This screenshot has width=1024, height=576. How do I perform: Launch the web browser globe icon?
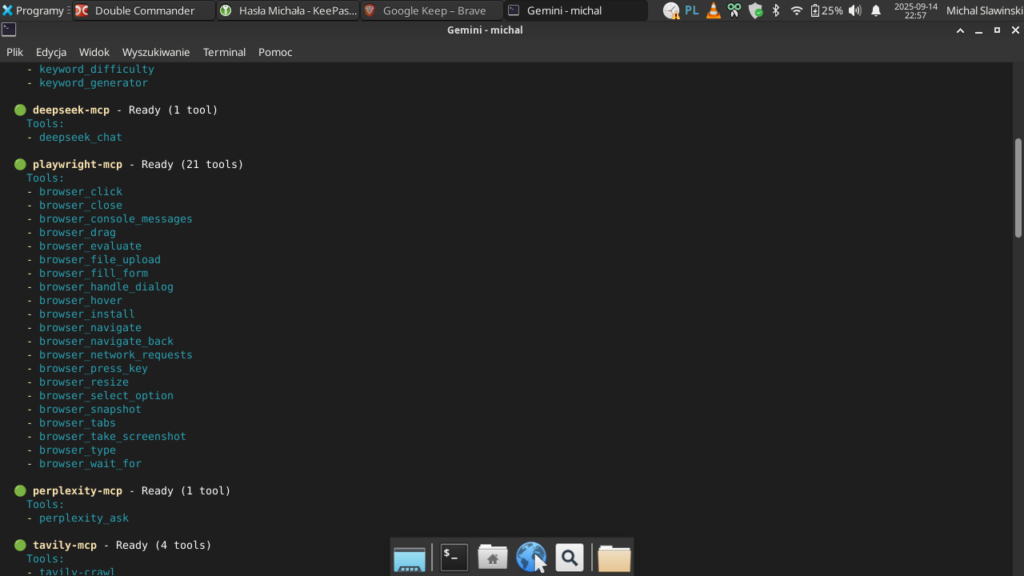point(531,557)
